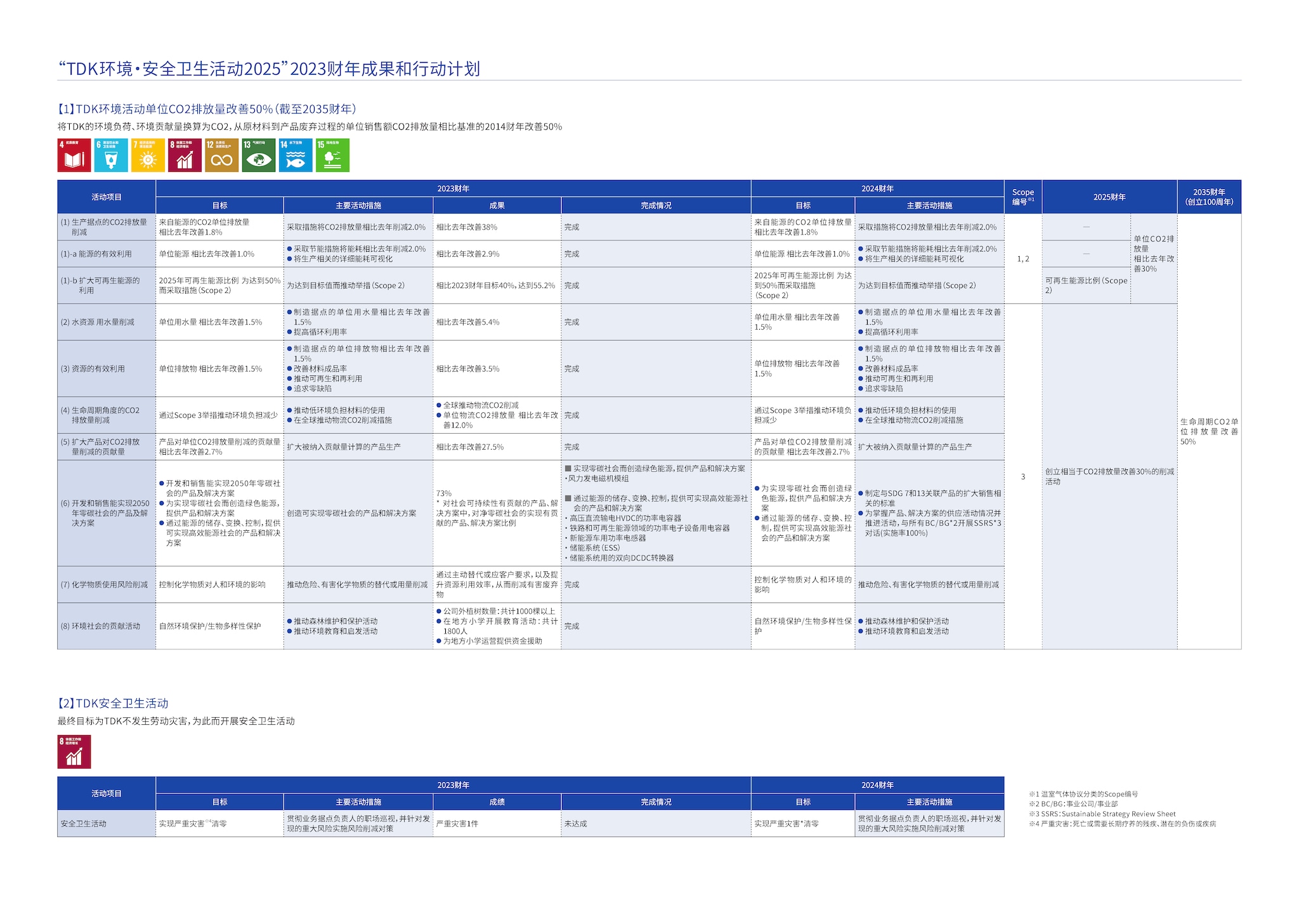The height and width of the screenshot is (924, 1299).
Task: Click the 2035财年 column header
Action: pyautogui.click(x=1208, y=197)
